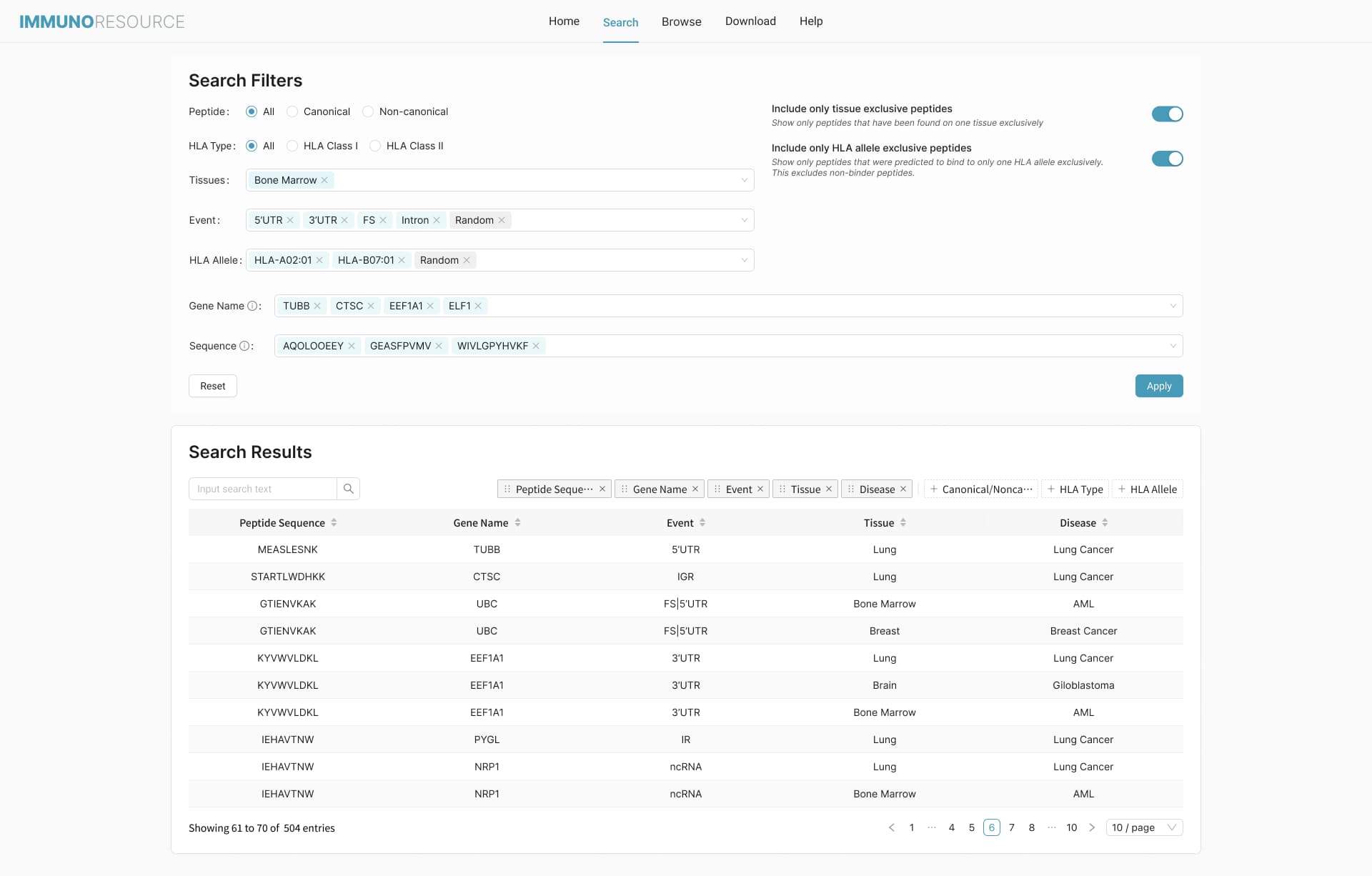Click Gene Name info icon
1372x876 pixels.
tap(252, 306)
